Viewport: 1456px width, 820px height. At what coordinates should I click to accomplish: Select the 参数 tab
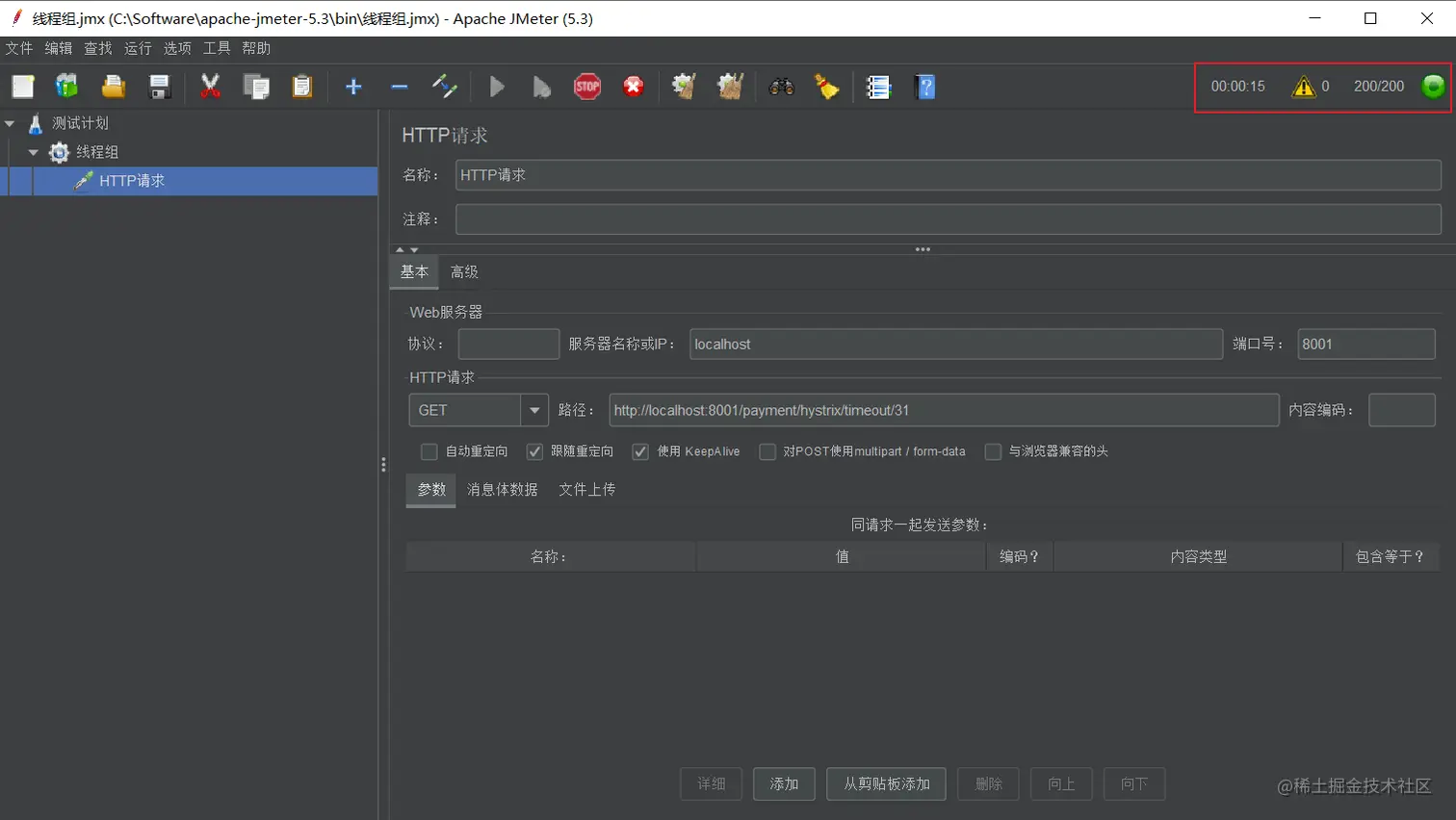431,490
